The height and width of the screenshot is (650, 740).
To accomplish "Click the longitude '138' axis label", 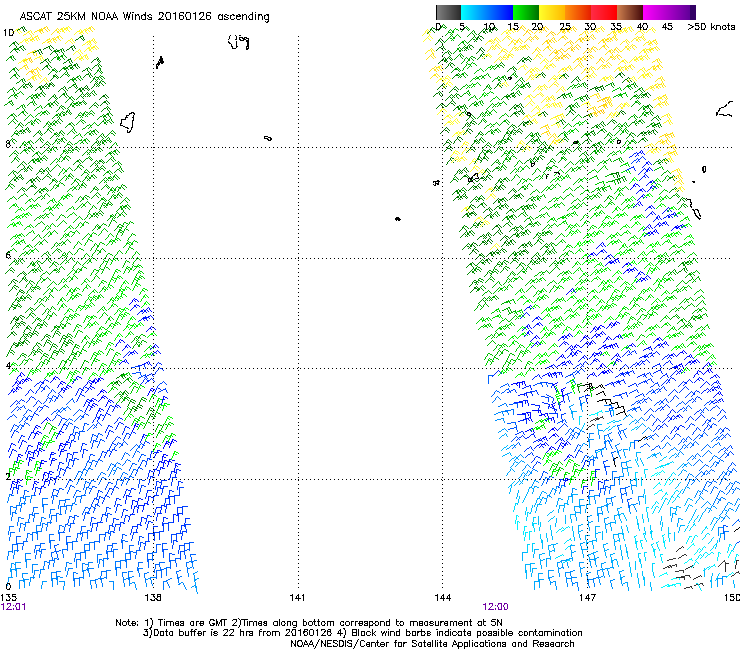I will pos(153,598).
